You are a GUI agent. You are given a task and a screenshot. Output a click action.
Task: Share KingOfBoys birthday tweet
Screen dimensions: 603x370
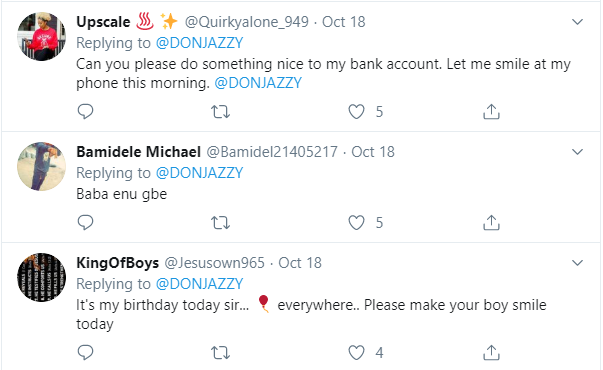pos(491,352)
